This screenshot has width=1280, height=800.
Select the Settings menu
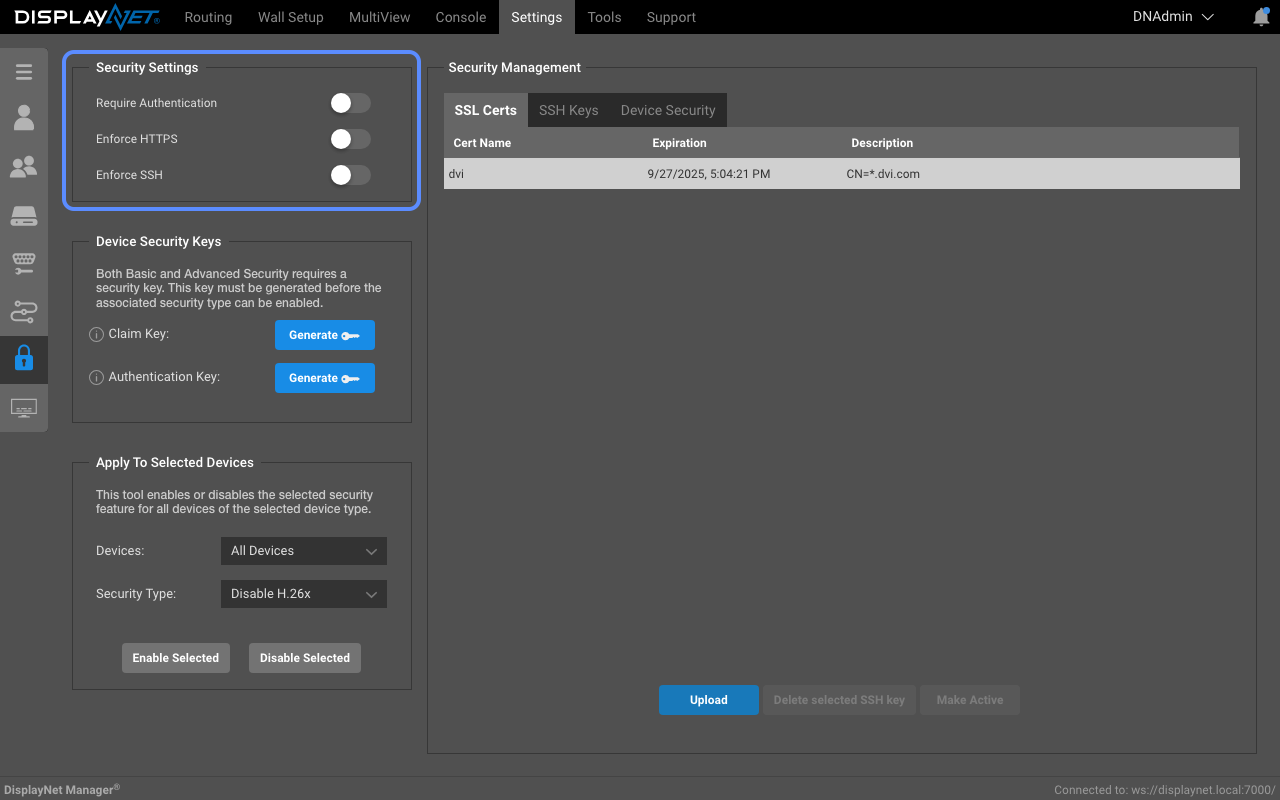pos(536,17)
